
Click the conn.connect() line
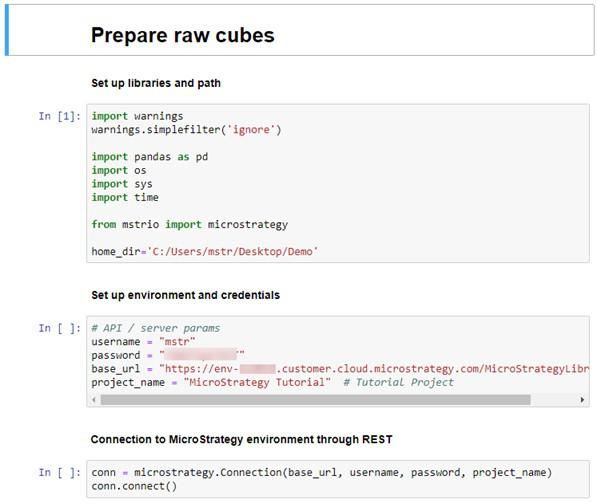[134, 486]
